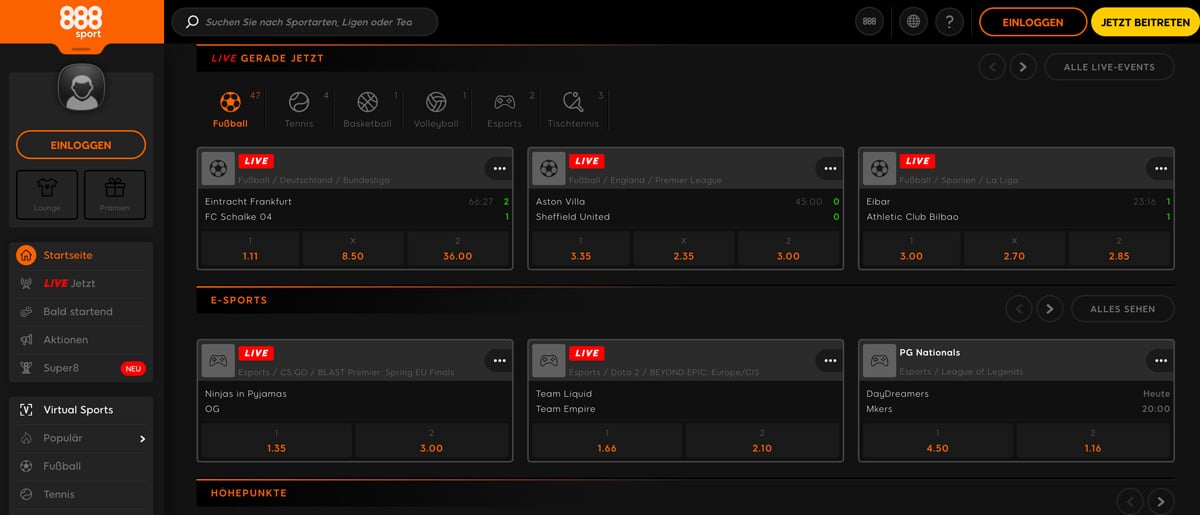The image size is (1200, 515).
Task: Select the Tischtennis icon in live filter
Action: pyautogui.click(x=574, y=102)
